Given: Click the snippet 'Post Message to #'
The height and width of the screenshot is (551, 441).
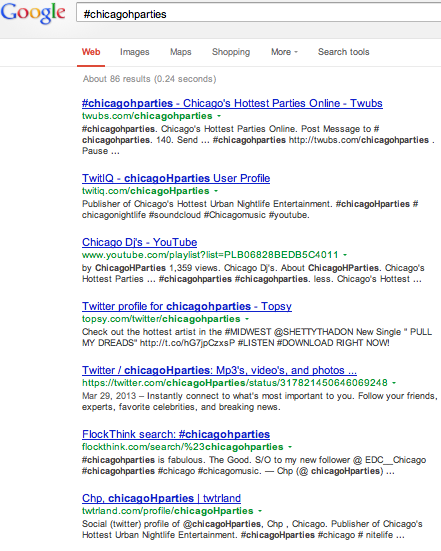Looking at the screenshot, I should tap(340, 129).
